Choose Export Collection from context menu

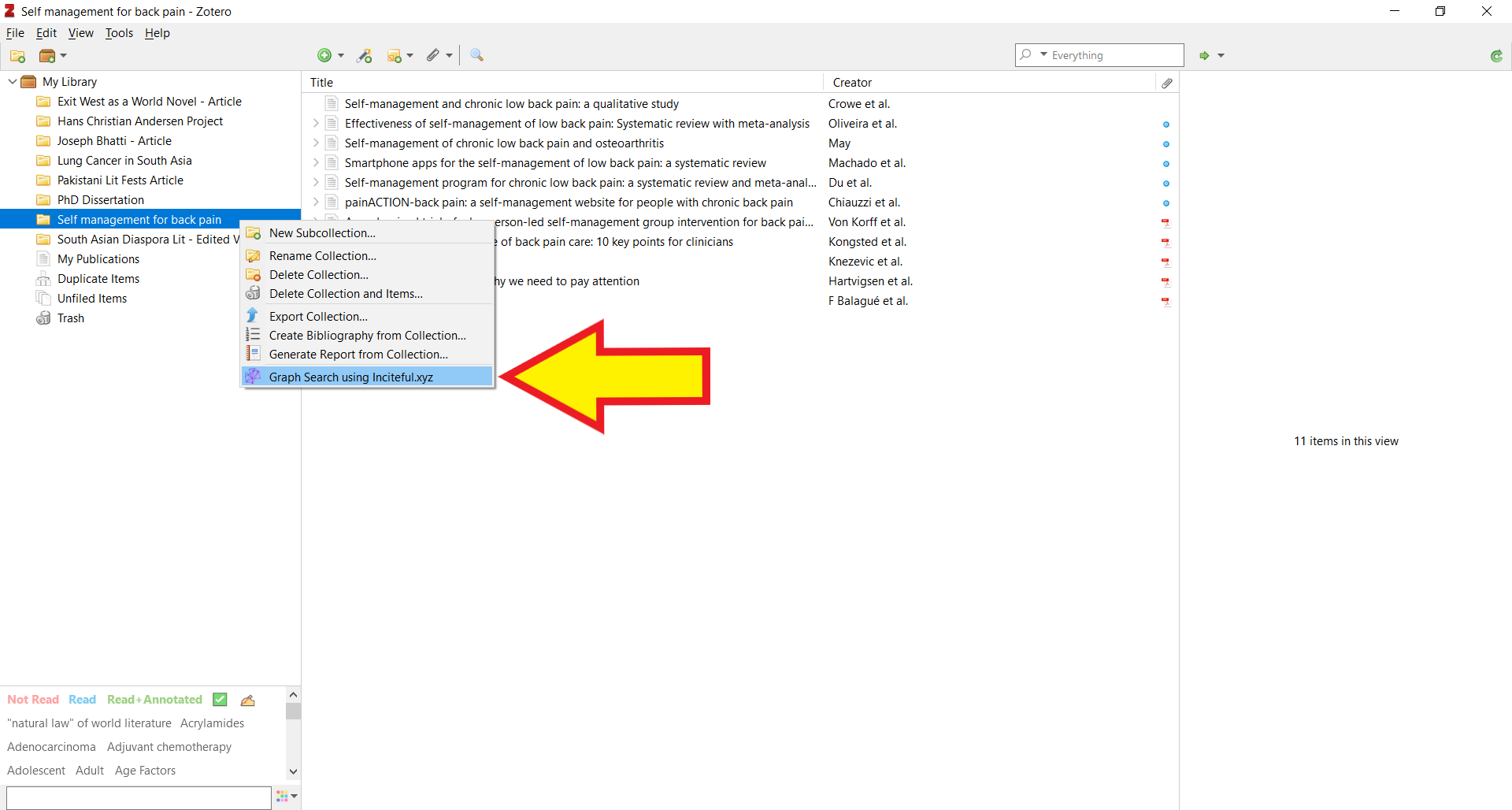(367, 317)
